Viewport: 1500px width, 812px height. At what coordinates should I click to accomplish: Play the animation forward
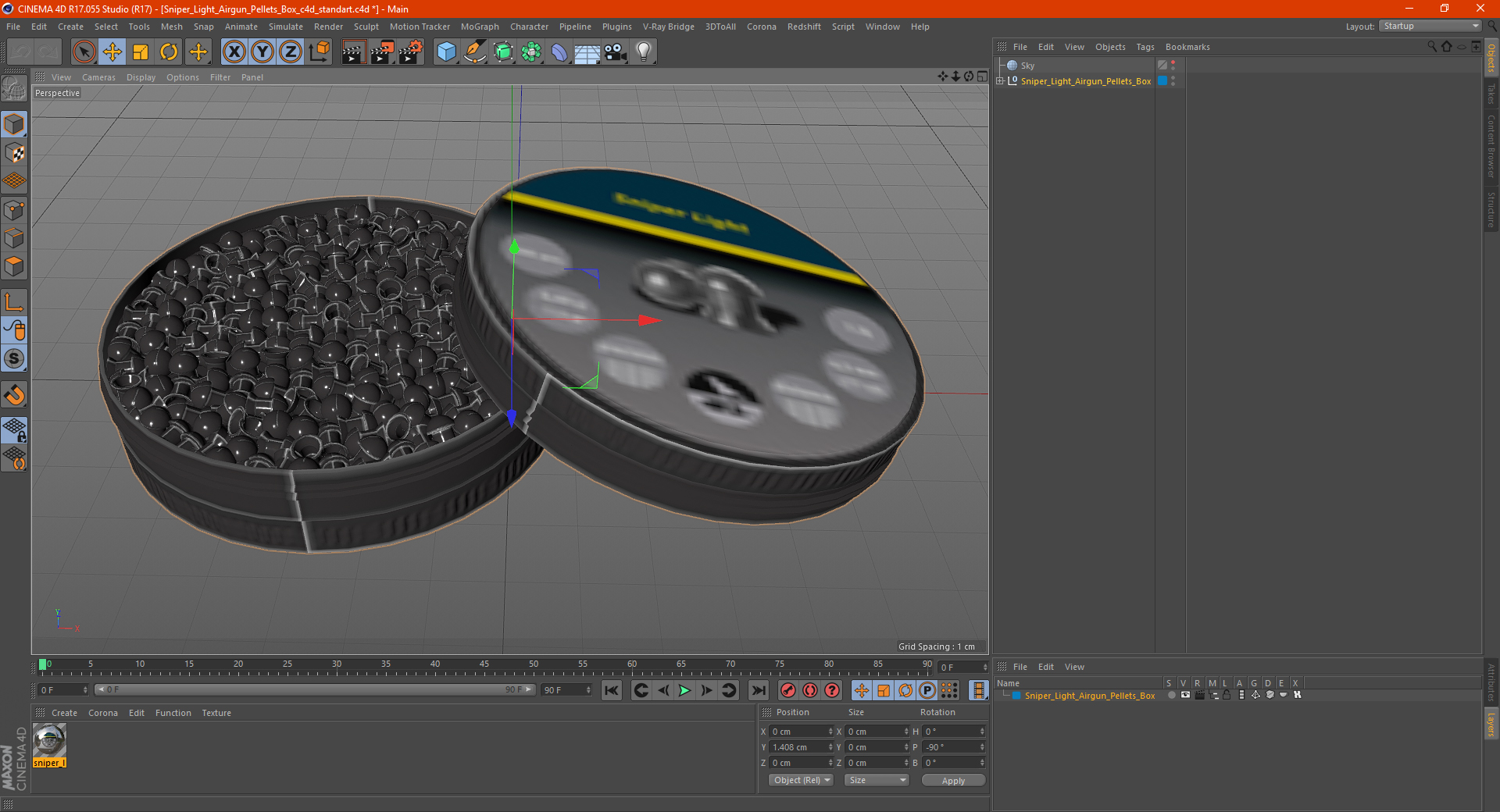(684, 690)
